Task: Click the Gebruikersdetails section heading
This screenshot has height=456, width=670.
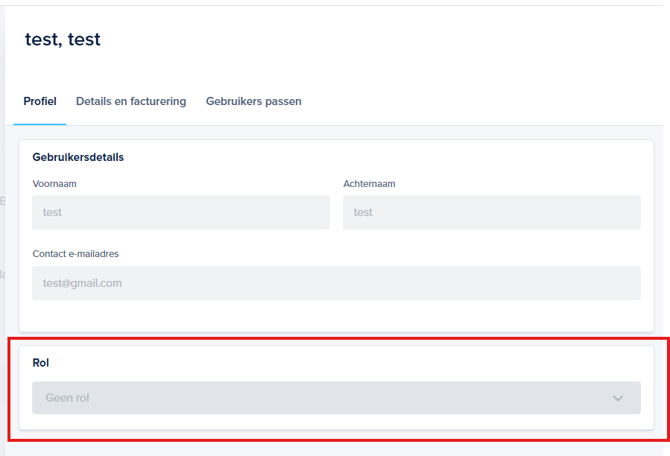Action: pos(78,157)
